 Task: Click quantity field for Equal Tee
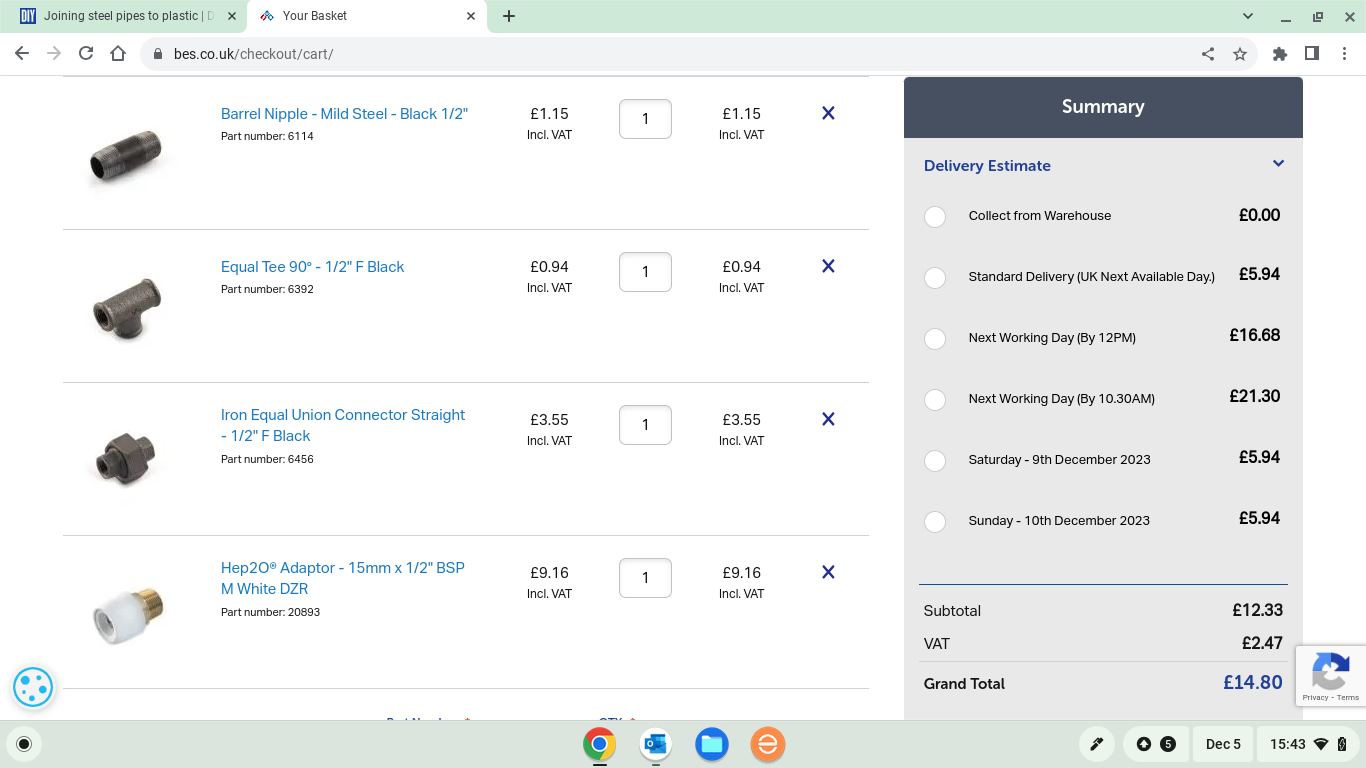pyautogui.click(x=645, y=272)
